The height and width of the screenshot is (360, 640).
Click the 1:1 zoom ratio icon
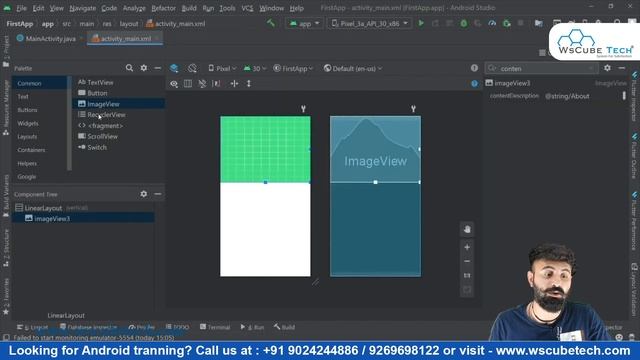pyautogui.click(x=467, y=276)
